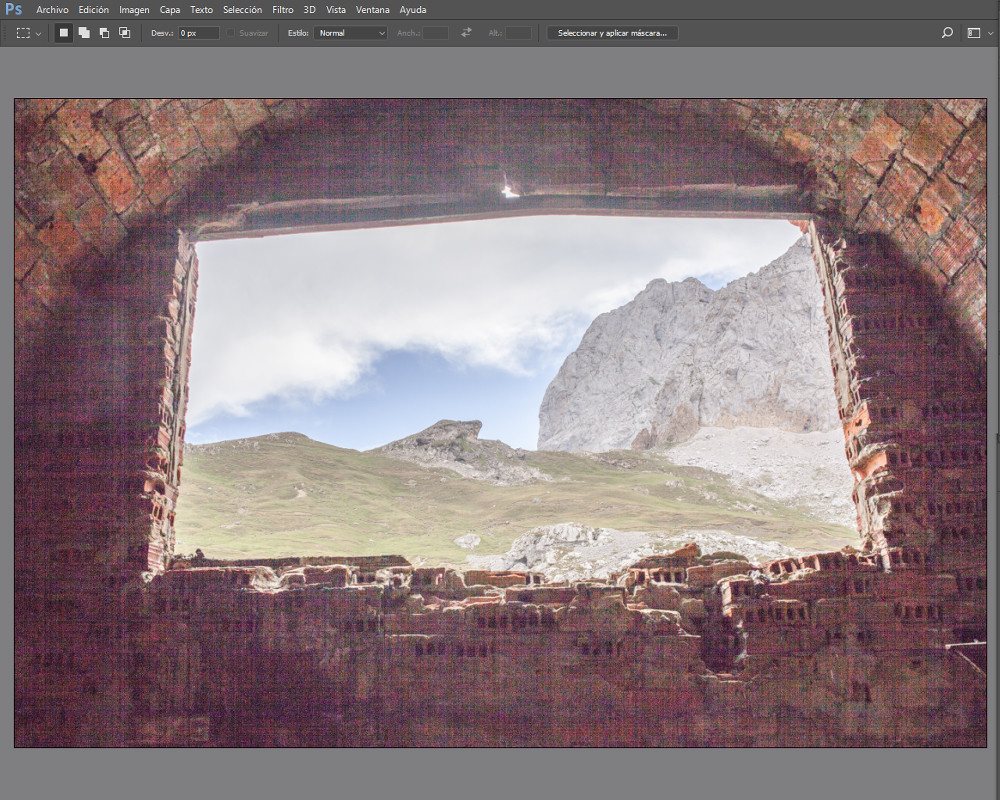Choose the Add to selection mode icon

(x=84, y=33)
